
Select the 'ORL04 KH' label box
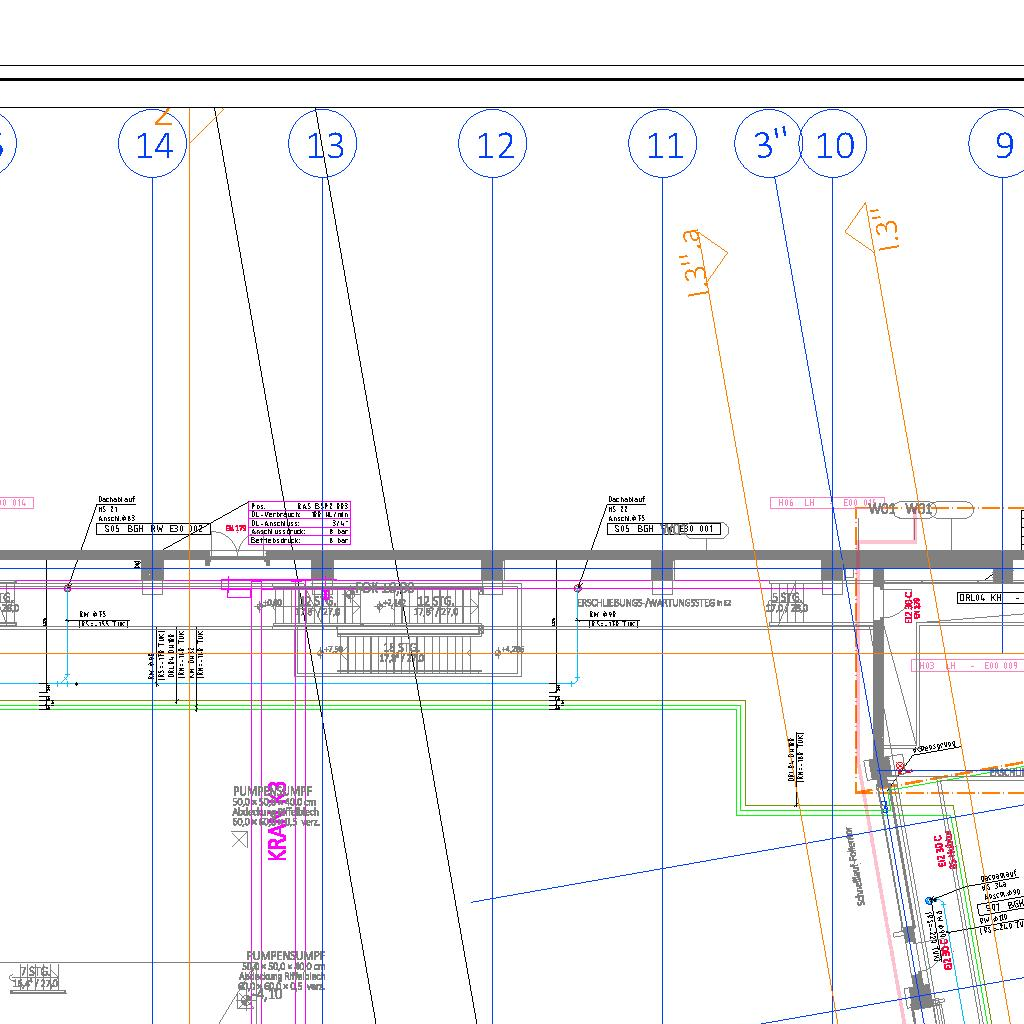point(990,598)
